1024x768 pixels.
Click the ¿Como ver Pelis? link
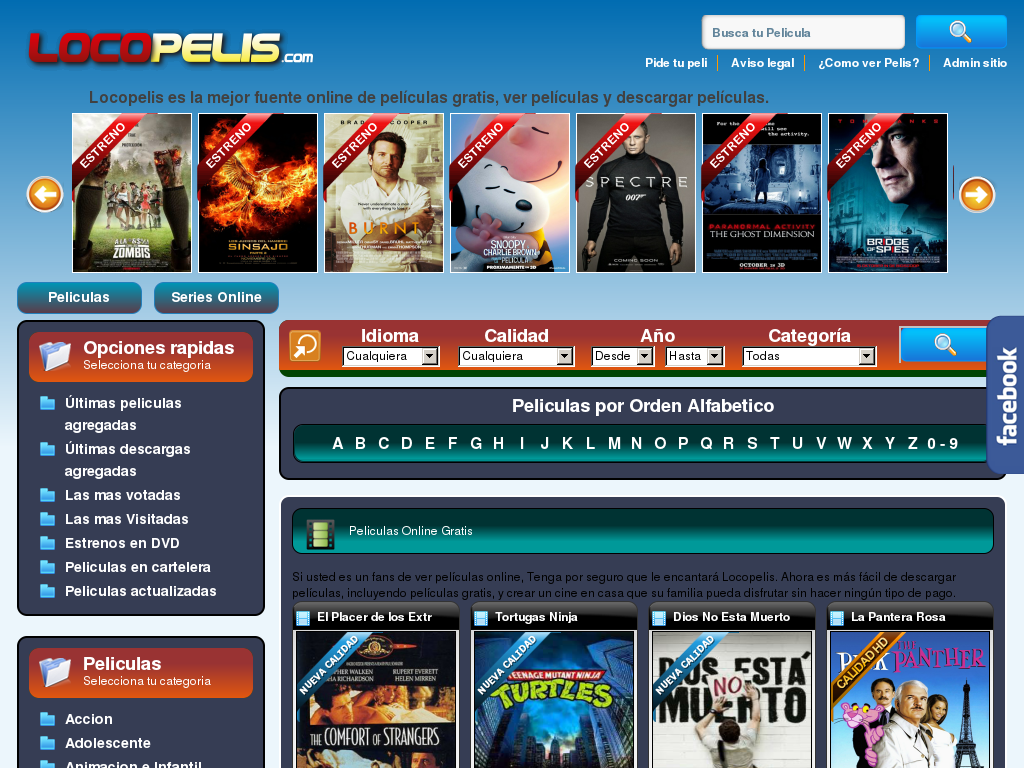pyautogui.click(x=869, y=63)
